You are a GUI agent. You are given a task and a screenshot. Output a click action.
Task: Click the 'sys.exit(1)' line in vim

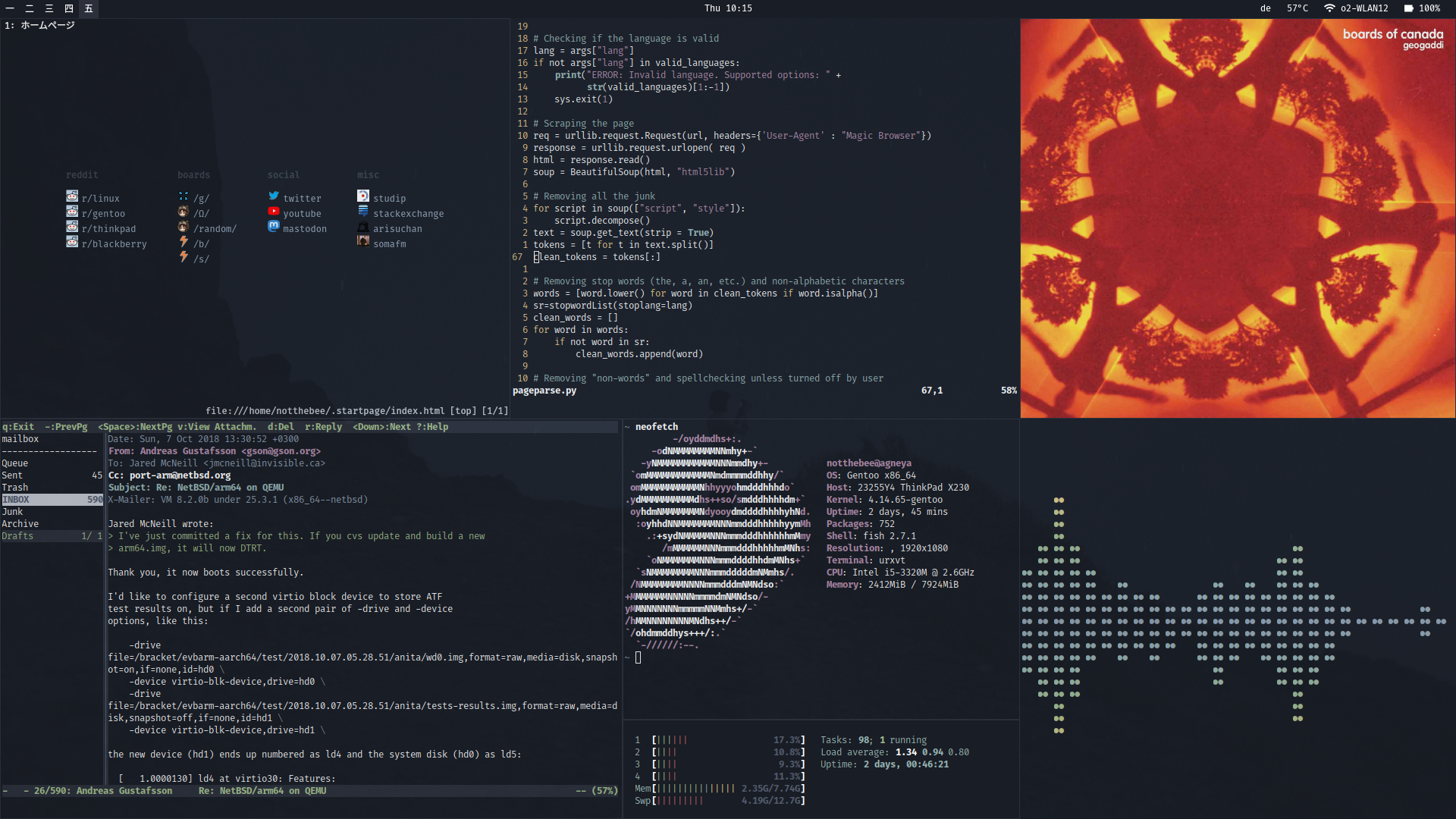click(x=583, y=99)
